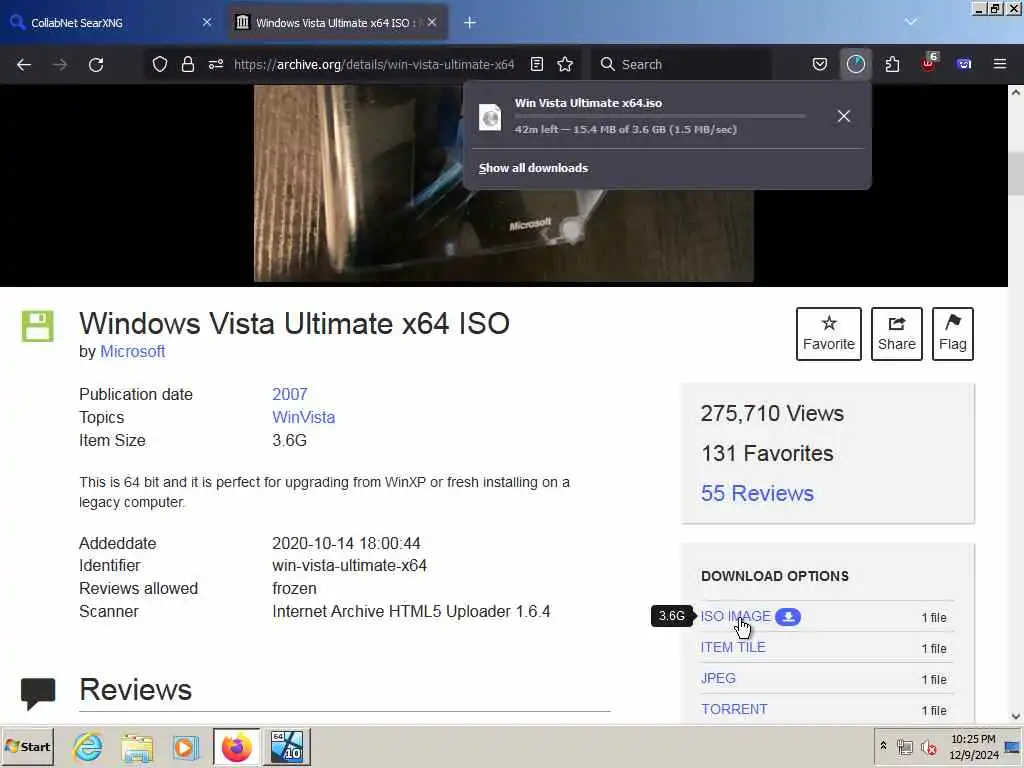Open a new tab with plus button
Image resolution: width=1024 pixels, height=768 pixels.
tap(470, 23)
